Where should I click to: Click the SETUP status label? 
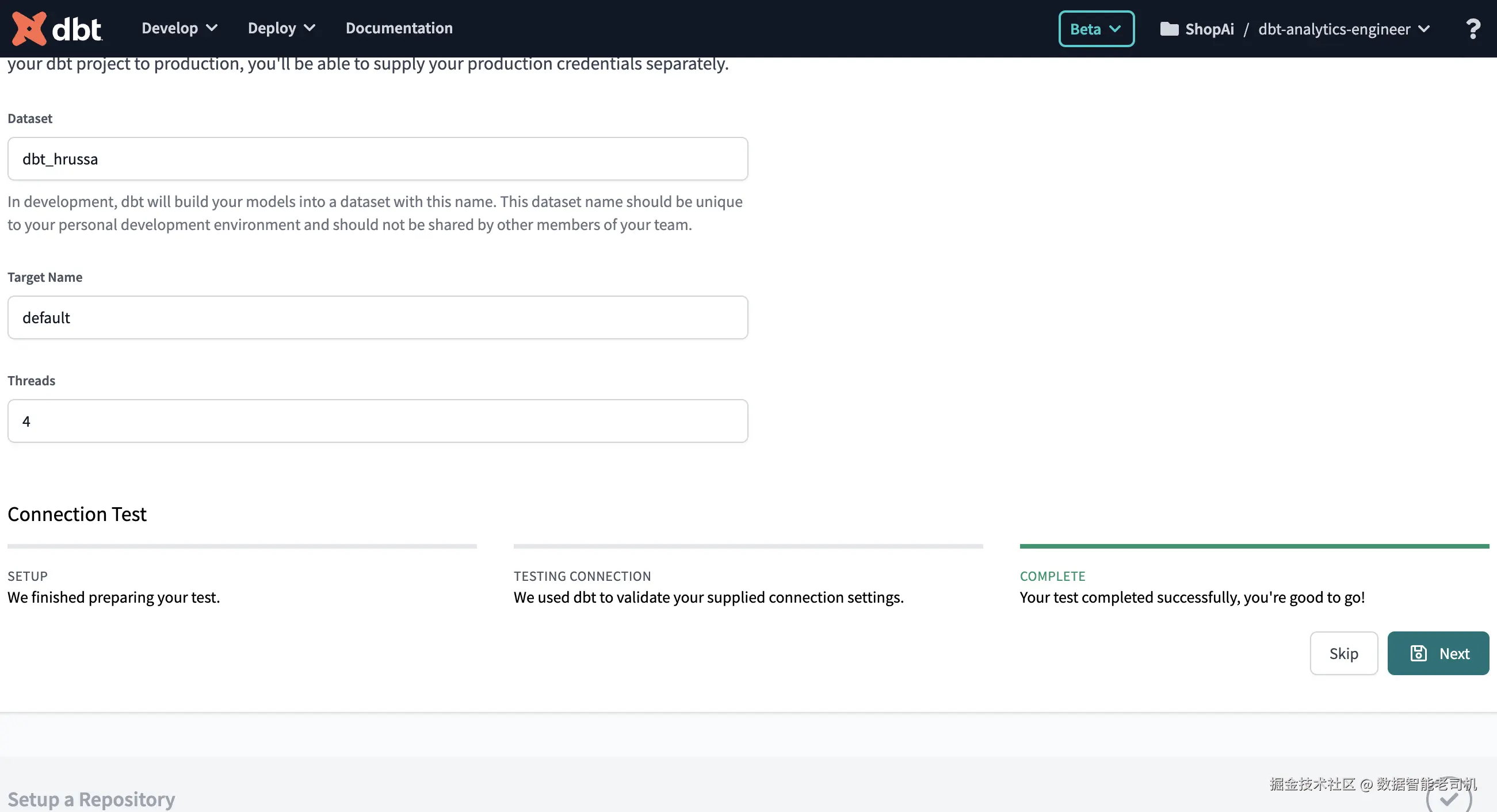(x=27, y=576)
